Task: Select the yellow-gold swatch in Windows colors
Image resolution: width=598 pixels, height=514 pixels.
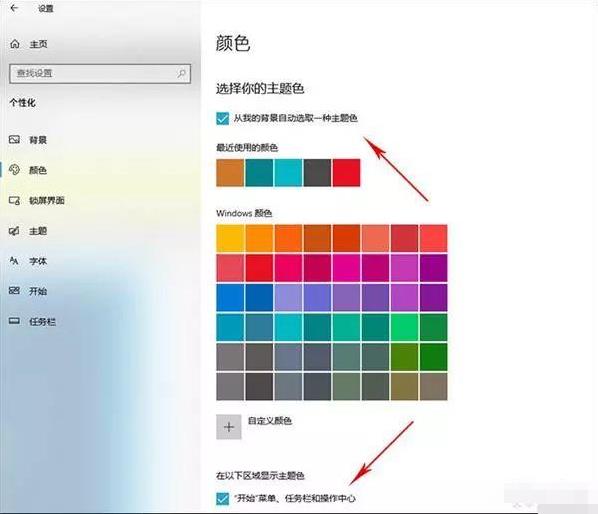Action: pyautogui.click(x=230, y=238)
